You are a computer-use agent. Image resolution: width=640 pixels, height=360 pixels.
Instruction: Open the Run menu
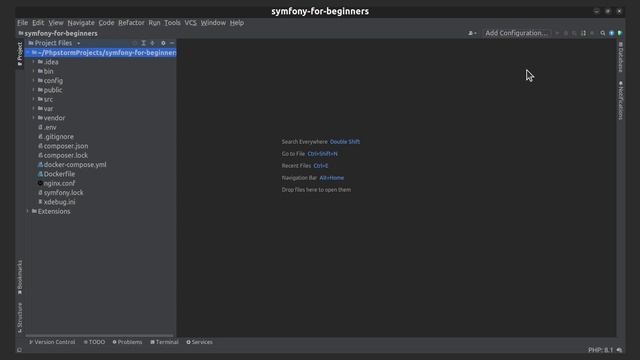154,23
